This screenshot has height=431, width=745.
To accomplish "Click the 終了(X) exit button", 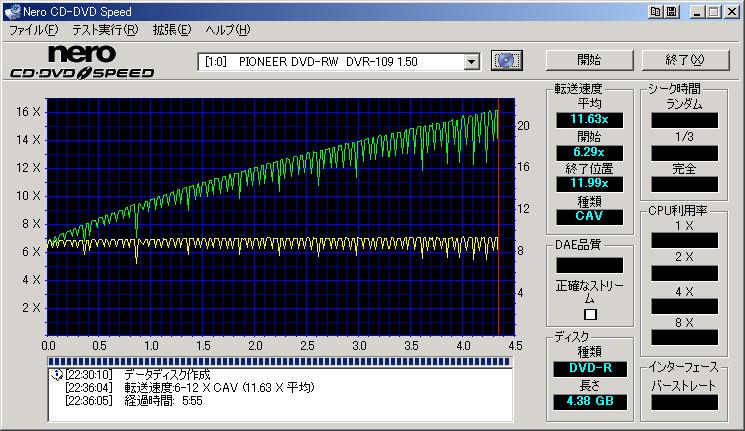I will pyautogui.click(x=685, y=60).
